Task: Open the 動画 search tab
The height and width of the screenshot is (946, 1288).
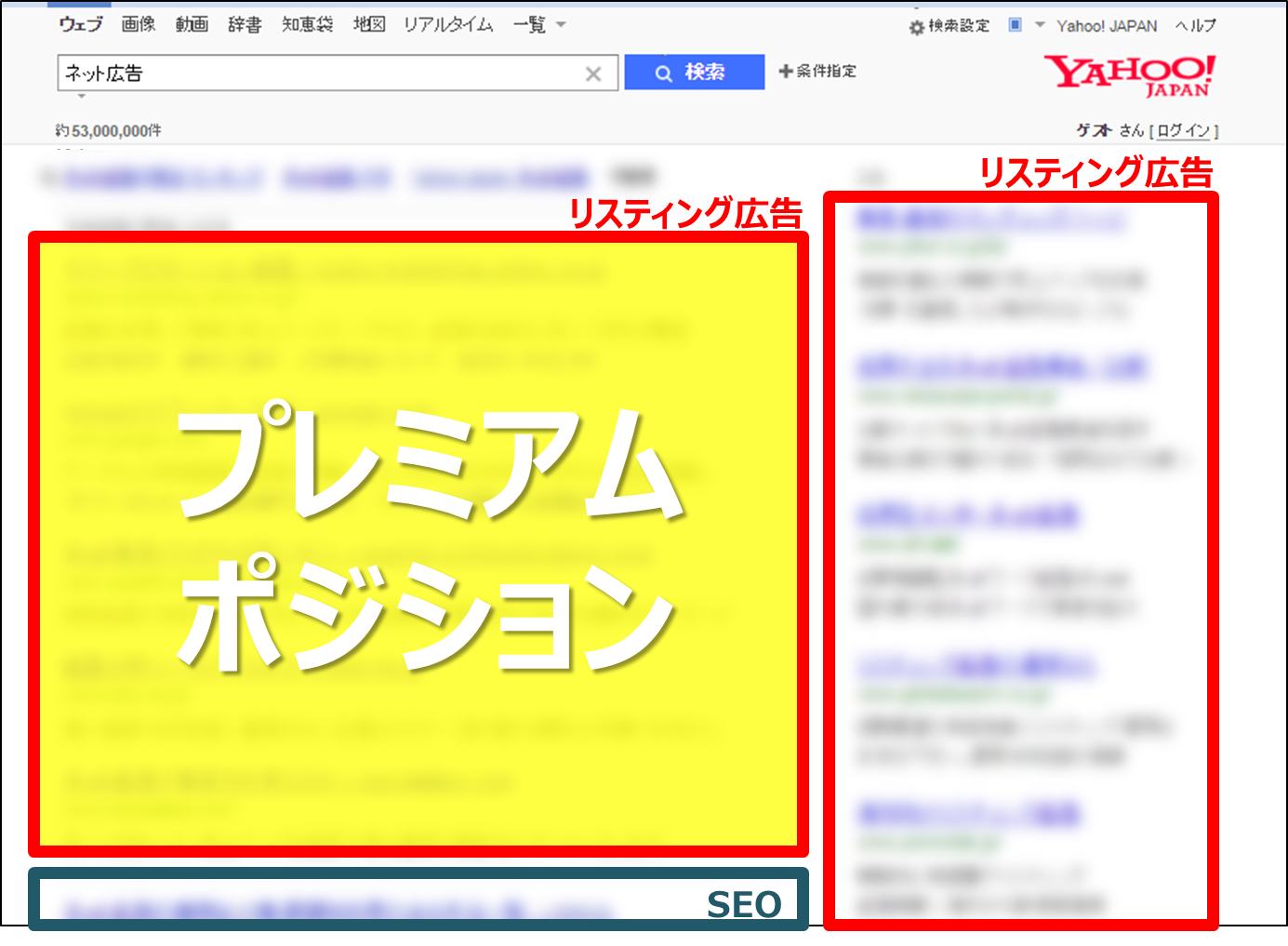Action: click(191, 25)
